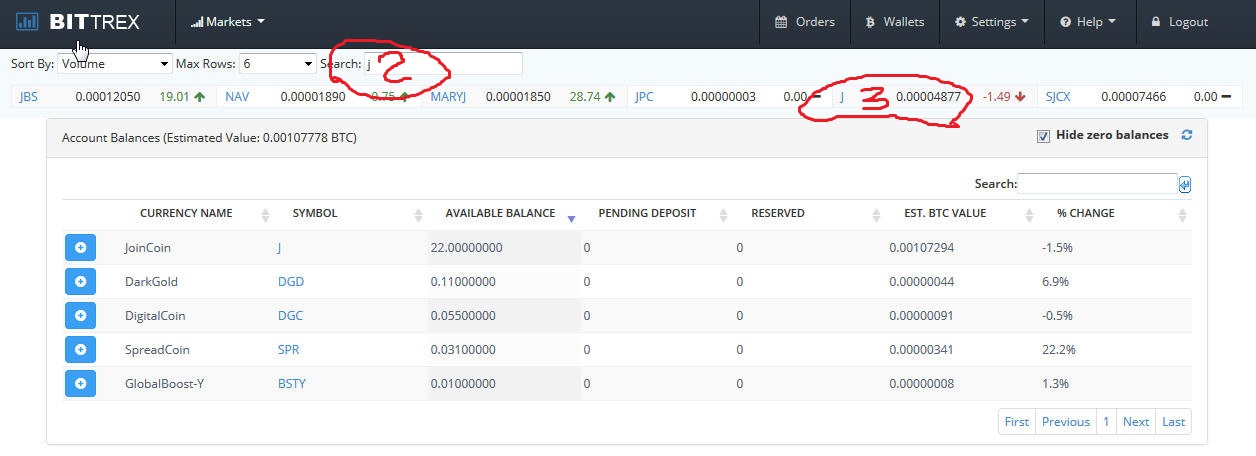
Task: Sort by Symbol column
Action: tap(315, 213)
